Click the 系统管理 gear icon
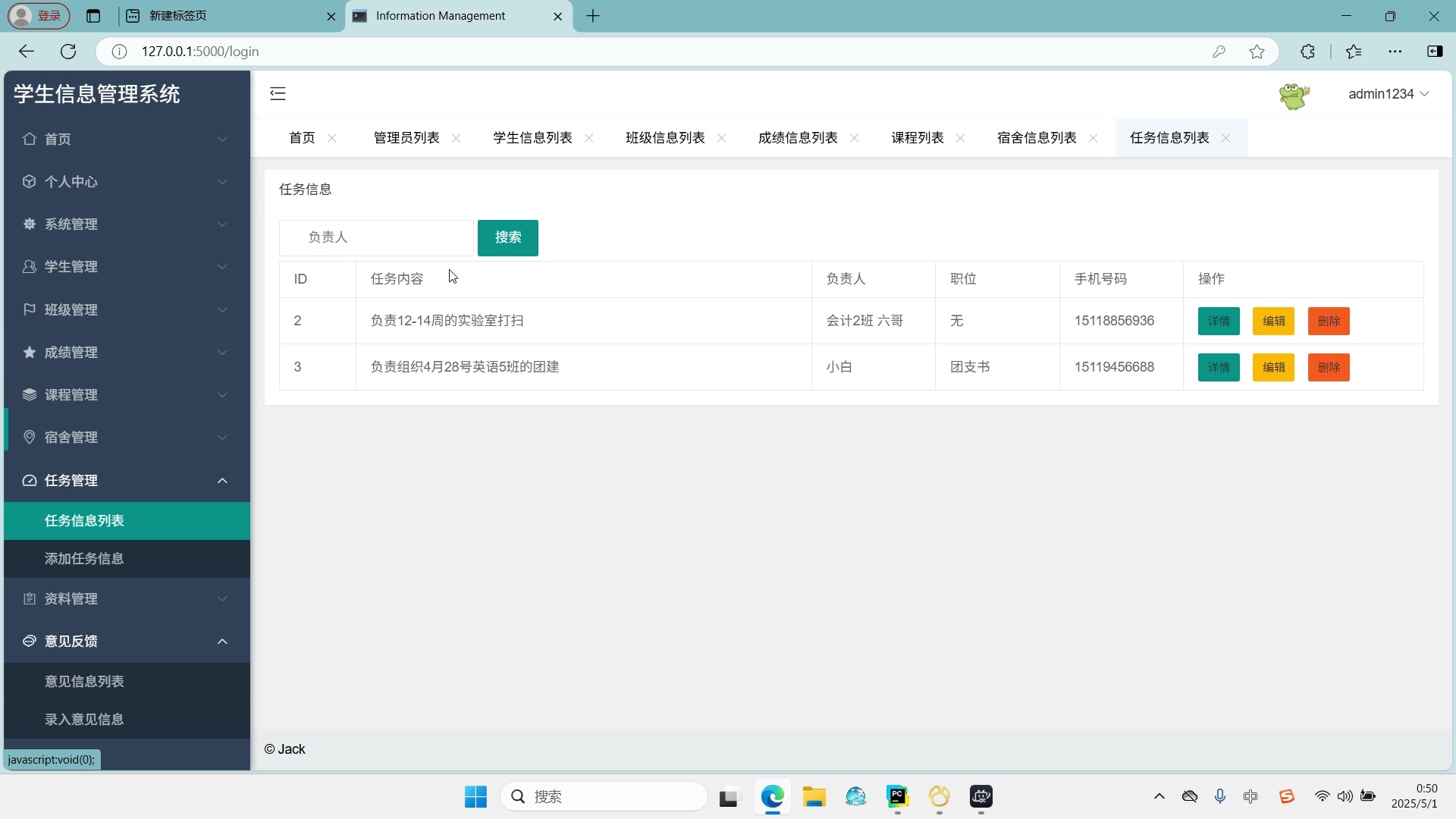This screenshot has height=819, width=1456. pos(29,224)
